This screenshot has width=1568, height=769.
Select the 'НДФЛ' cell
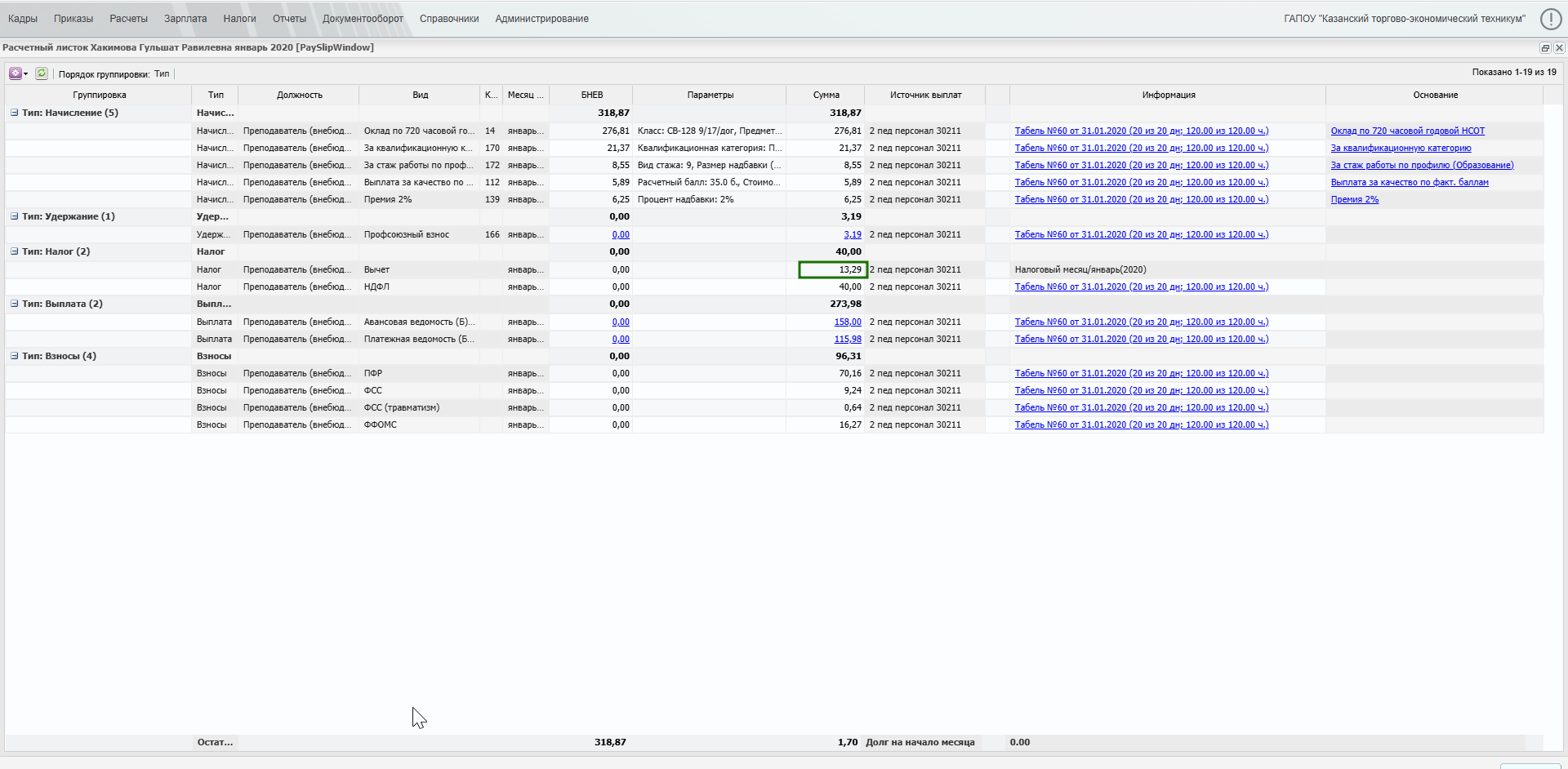[420, 287]
